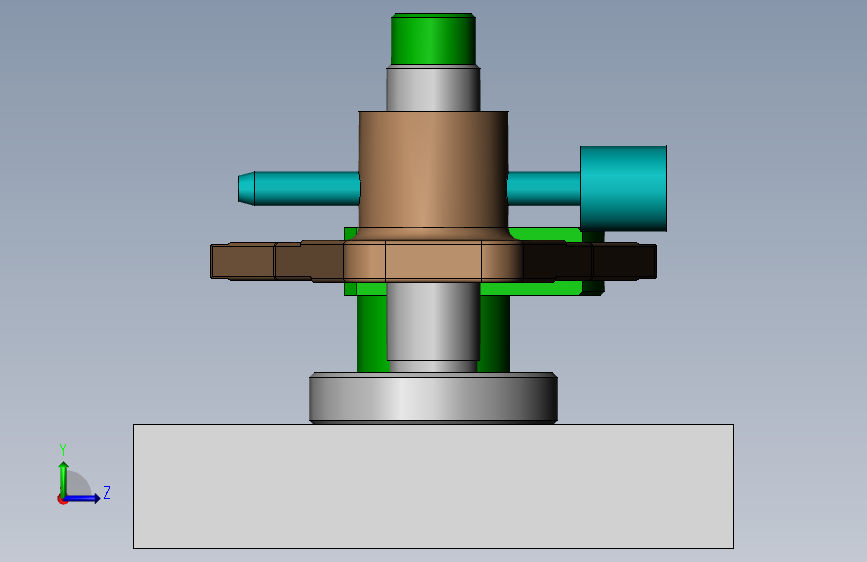Pick the teal pin's pointed left end
Image resolution: width=867 pixels, height=562 pixels.
point(246,189)
